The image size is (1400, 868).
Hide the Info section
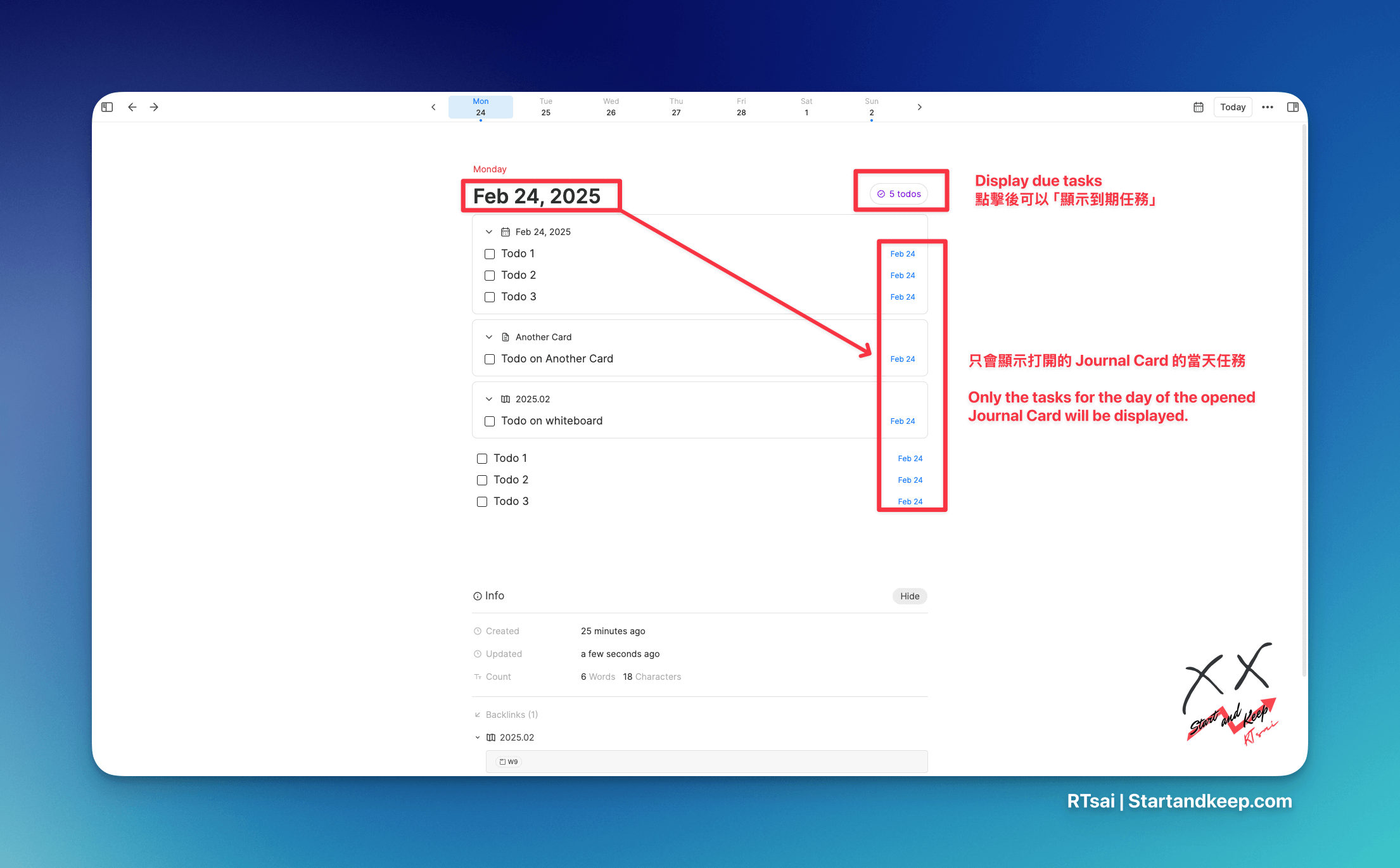click(x=909, y=596)
